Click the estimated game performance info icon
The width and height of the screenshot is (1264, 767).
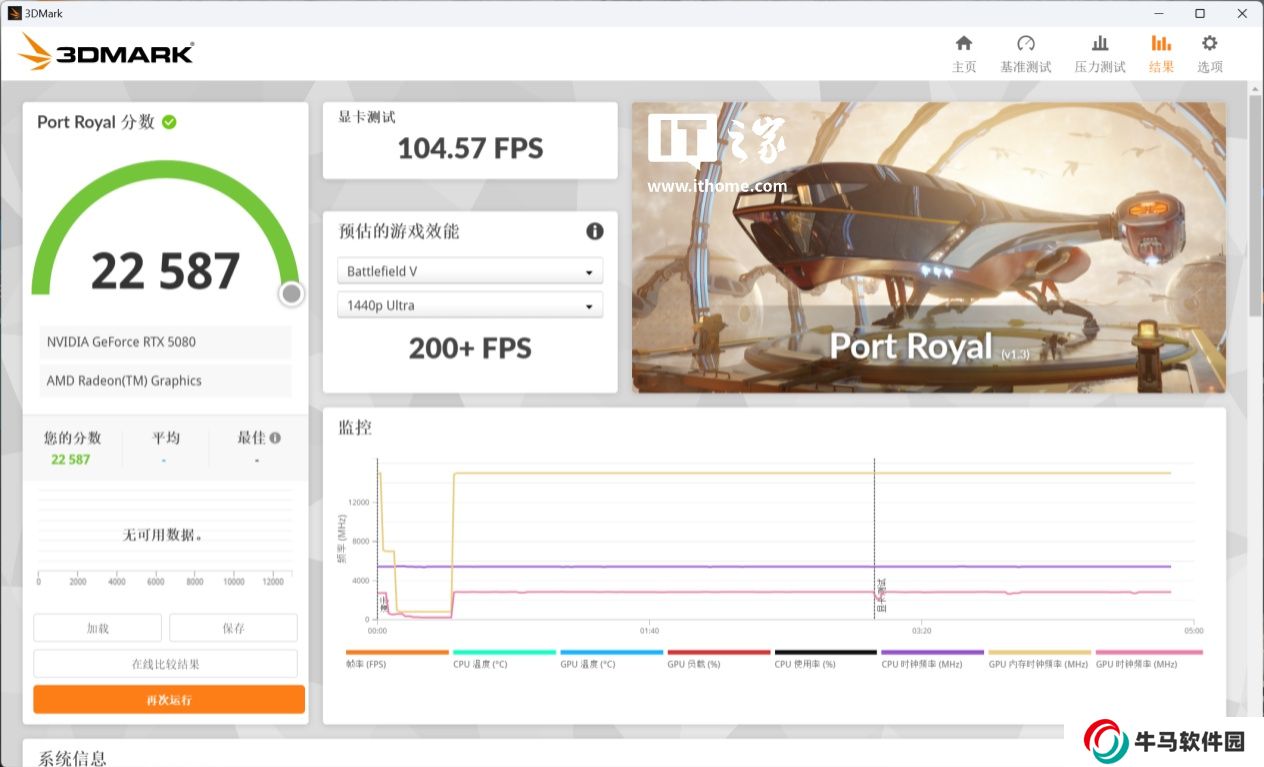595,231
